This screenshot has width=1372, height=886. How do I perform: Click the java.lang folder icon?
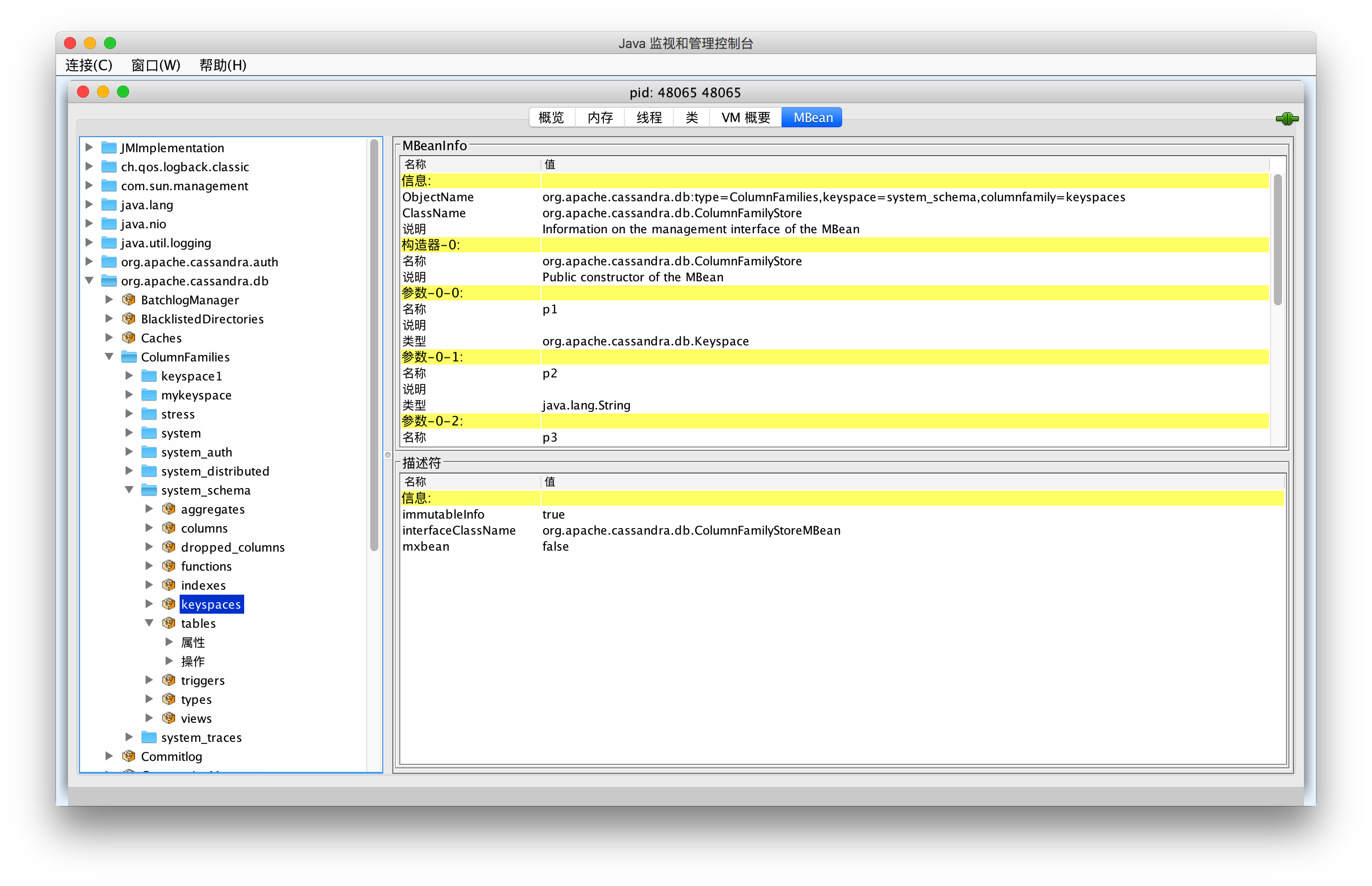(x=109, y=205)
